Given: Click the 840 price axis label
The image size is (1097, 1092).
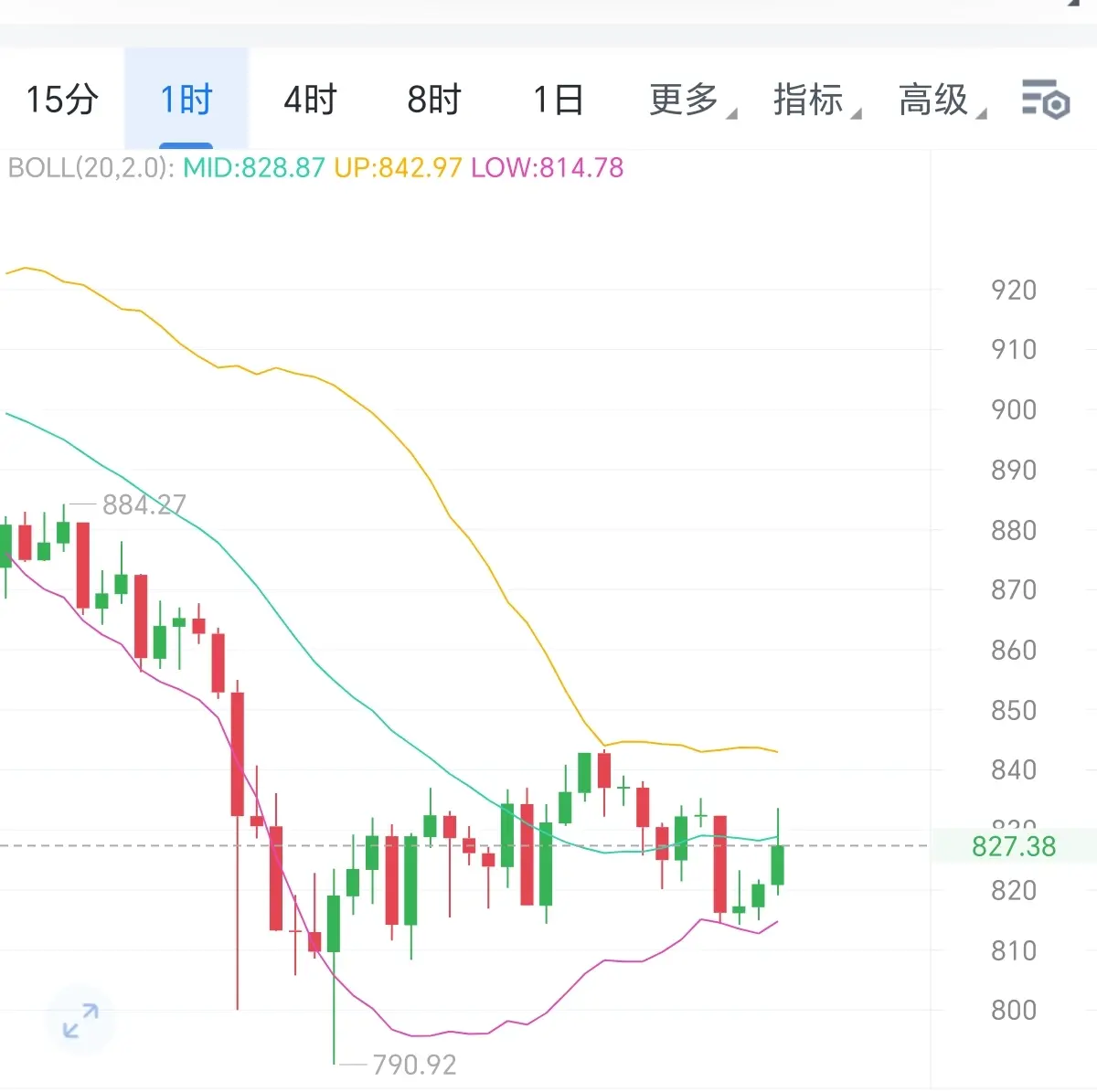Looking at the screenshot, I should tap(1014, 769).
